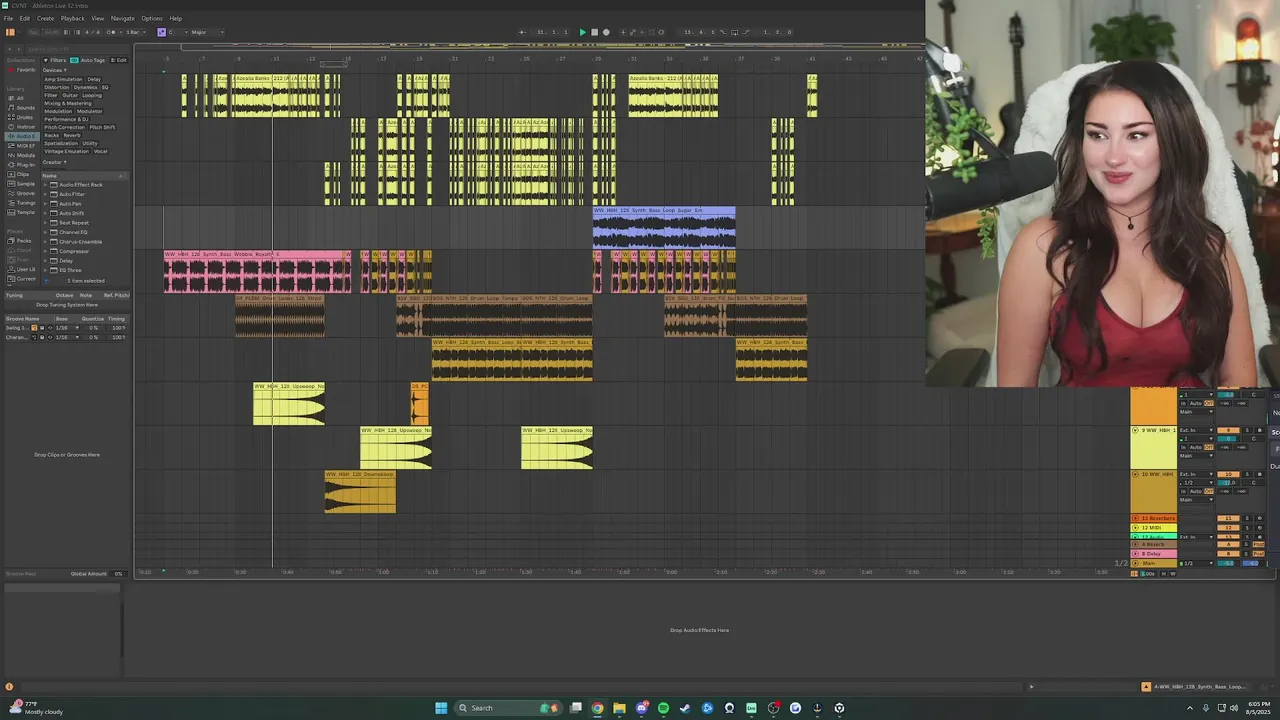Open Packs under Places
Image resolution: width=1280 pixels, height=720 pixels.
click(20, 241)
